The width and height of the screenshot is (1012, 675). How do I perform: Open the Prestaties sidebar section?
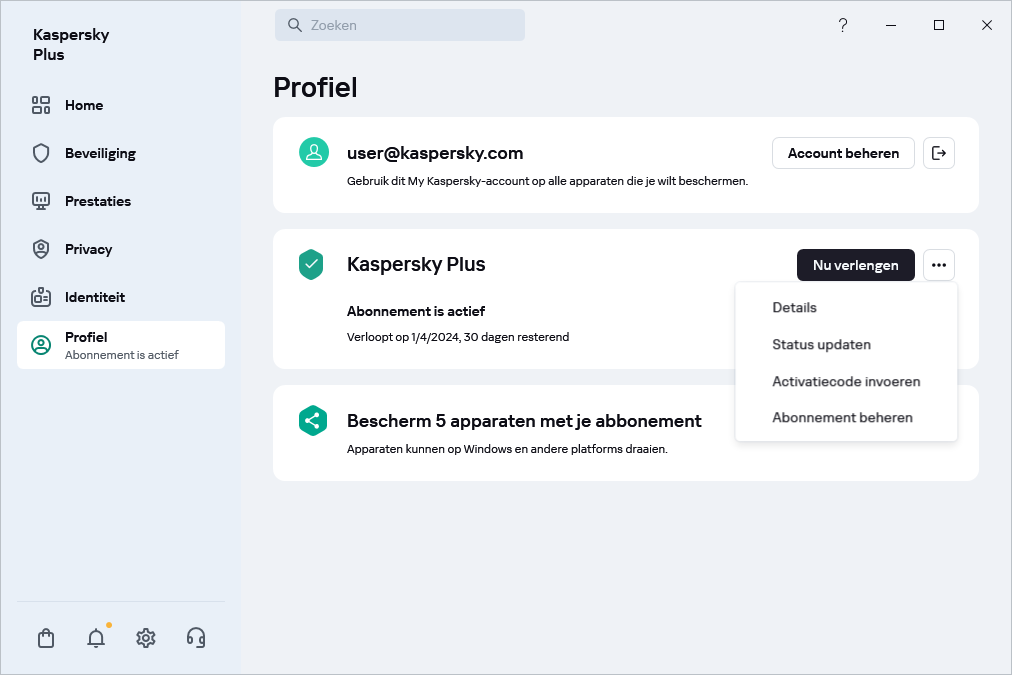coord(98,201)
